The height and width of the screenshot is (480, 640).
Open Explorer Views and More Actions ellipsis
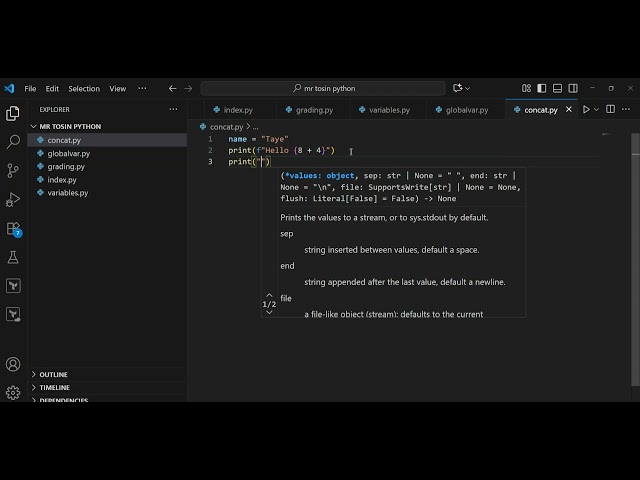173,109
